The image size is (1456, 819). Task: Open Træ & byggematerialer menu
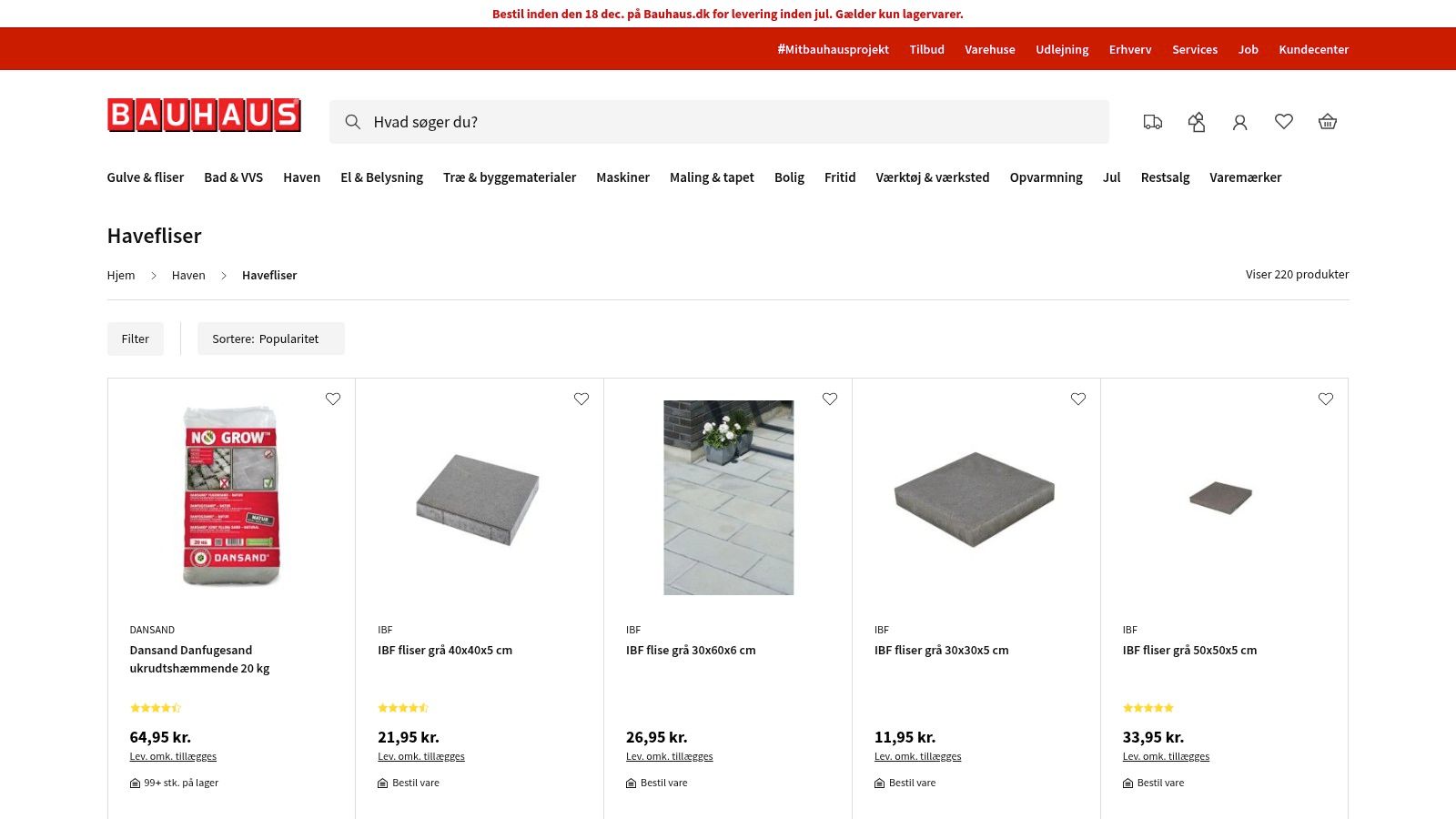click(x=510, y=177)
